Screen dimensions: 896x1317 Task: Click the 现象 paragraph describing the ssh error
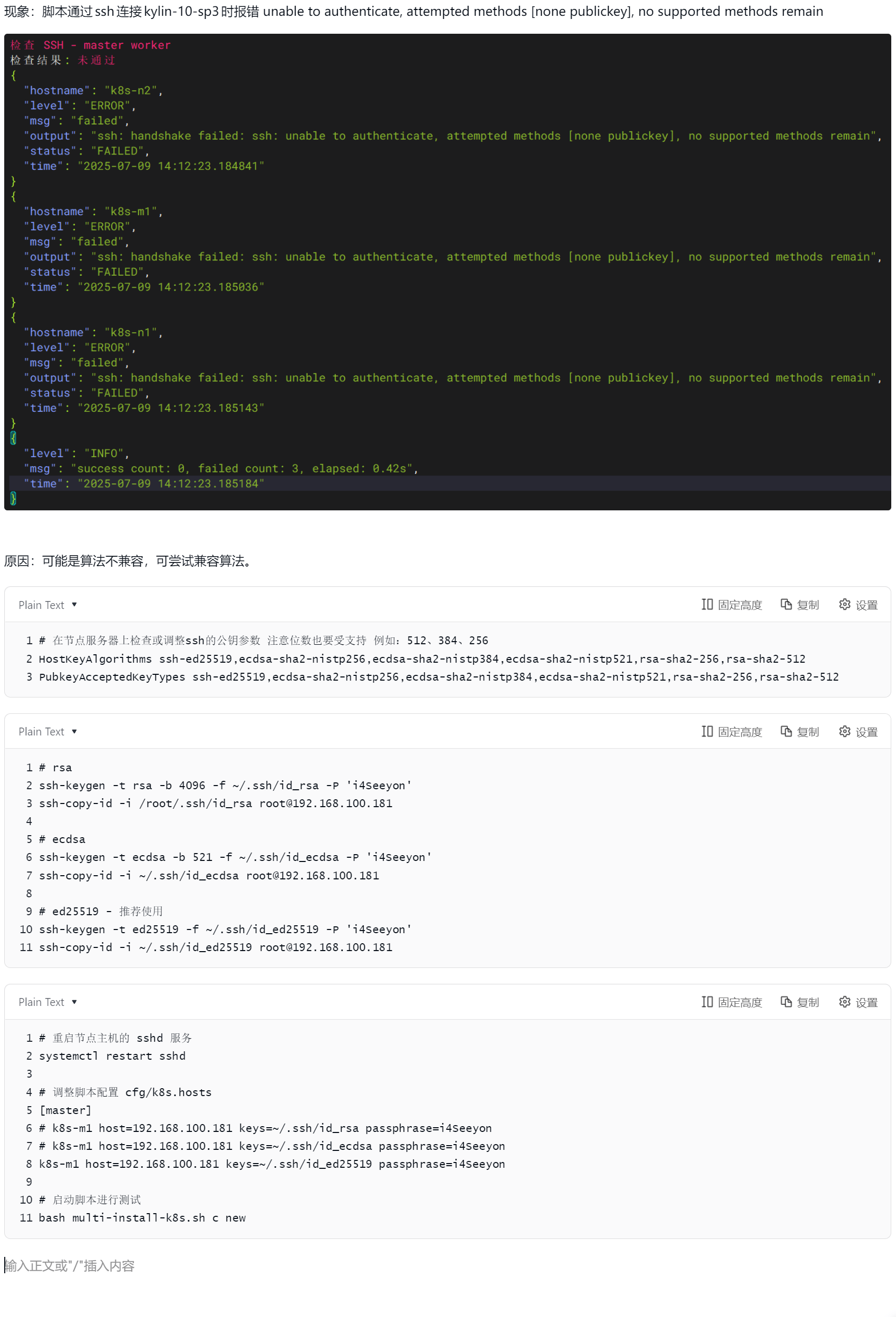point(413,12)
